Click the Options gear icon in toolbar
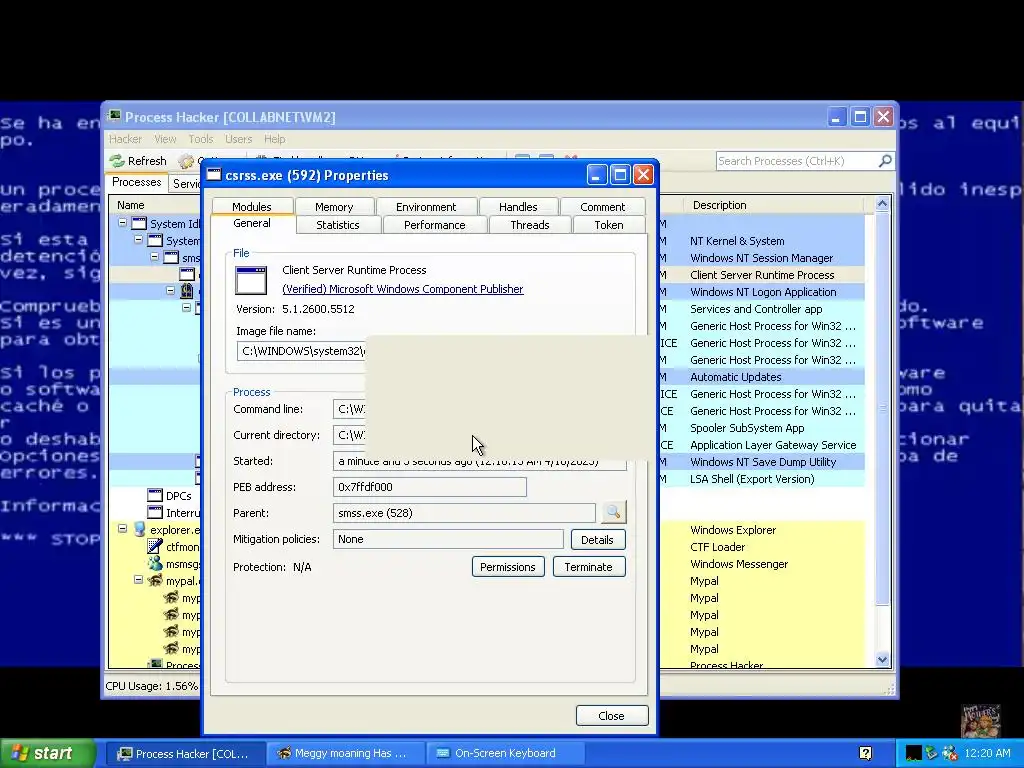Screen dimensions: 1024x768 tap(187, 161)
